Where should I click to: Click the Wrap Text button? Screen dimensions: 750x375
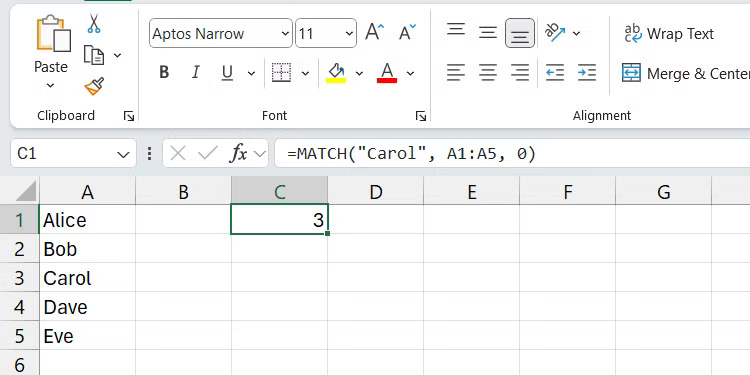coord(669,33)
